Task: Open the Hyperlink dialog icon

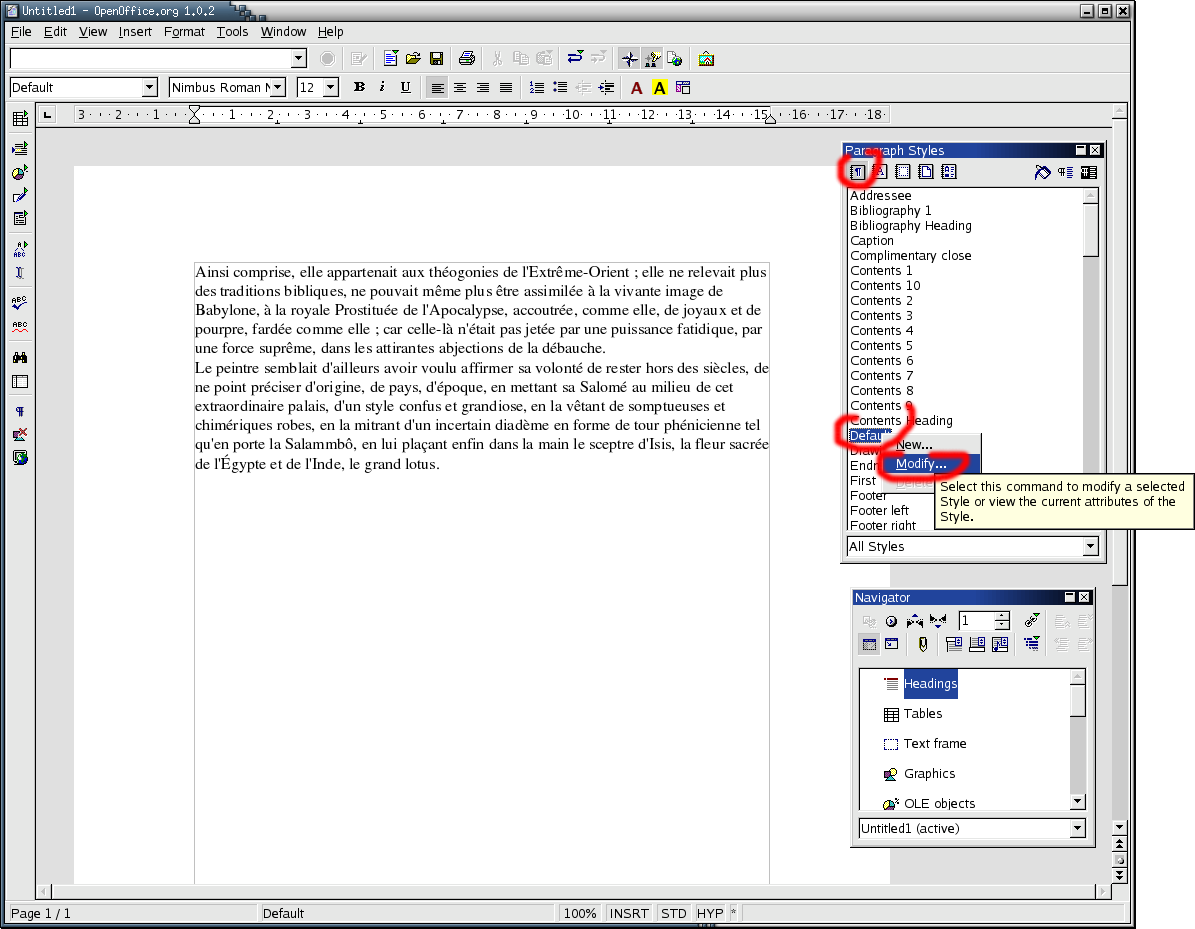Action: click(674, 59)
